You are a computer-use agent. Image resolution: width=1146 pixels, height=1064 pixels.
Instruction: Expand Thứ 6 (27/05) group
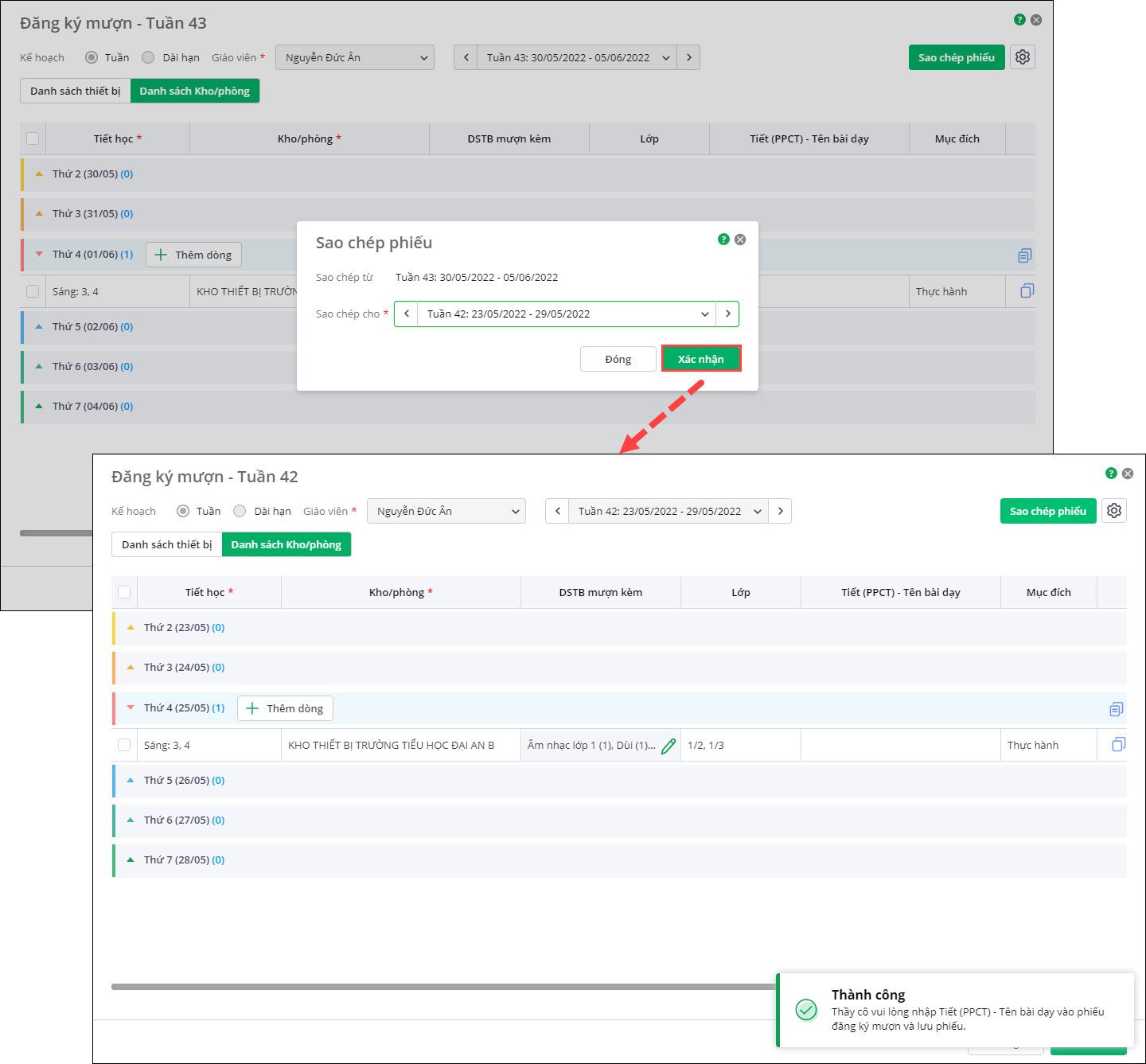coord(131,820)
